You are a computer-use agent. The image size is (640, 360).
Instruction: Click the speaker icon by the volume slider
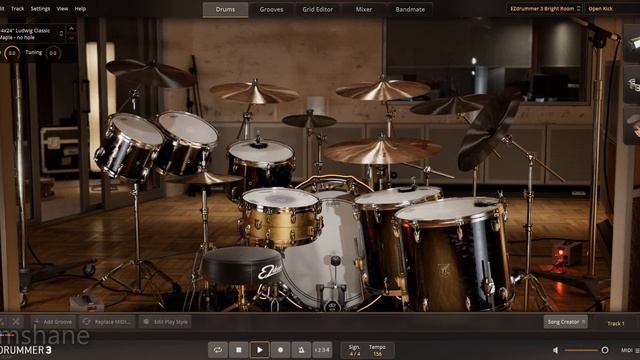555,350
